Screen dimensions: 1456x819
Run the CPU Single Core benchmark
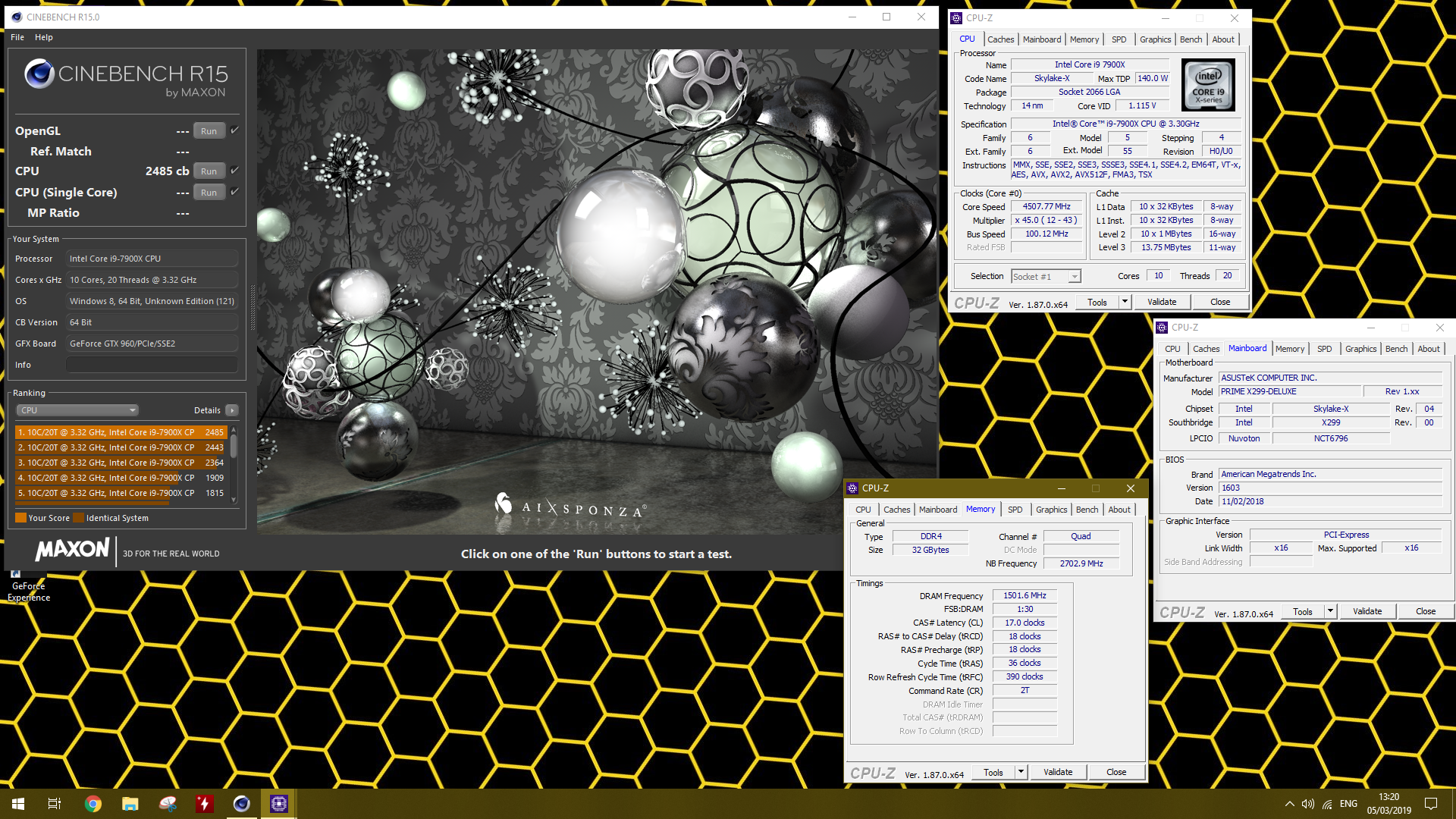(209, 192)
